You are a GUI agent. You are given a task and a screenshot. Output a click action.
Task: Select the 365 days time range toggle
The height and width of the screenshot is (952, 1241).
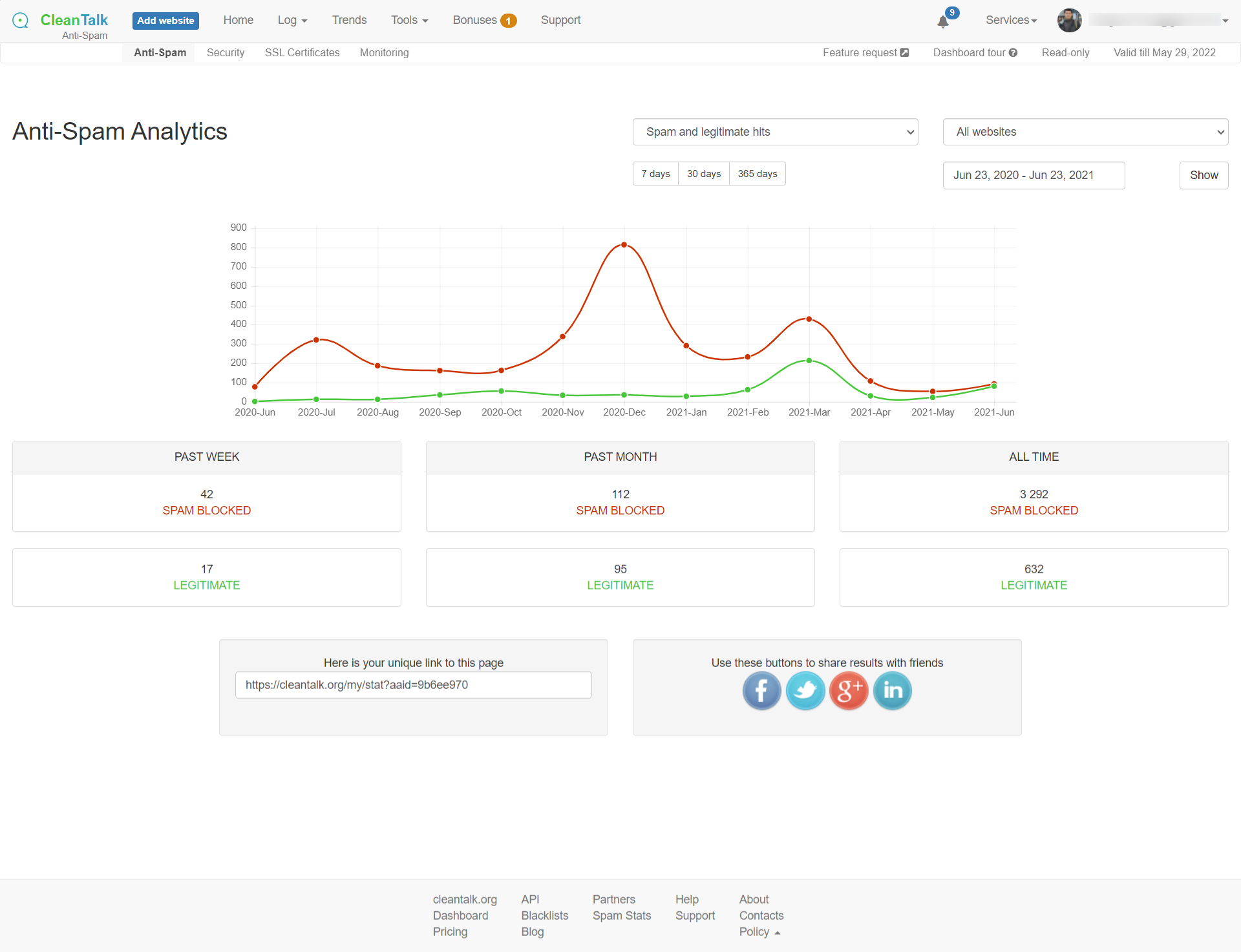pyautogui.click(x=757, y=174)
